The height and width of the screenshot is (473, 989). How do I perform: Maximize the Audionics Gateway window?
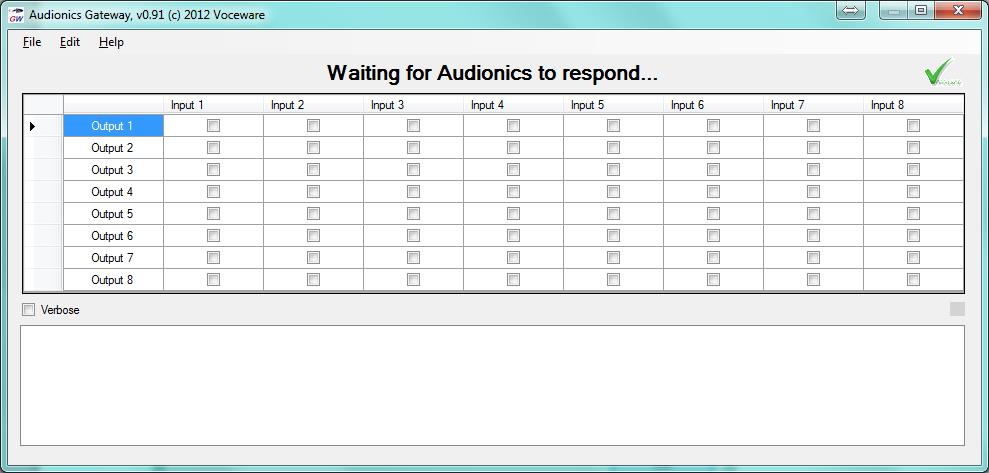coord(921,10)
